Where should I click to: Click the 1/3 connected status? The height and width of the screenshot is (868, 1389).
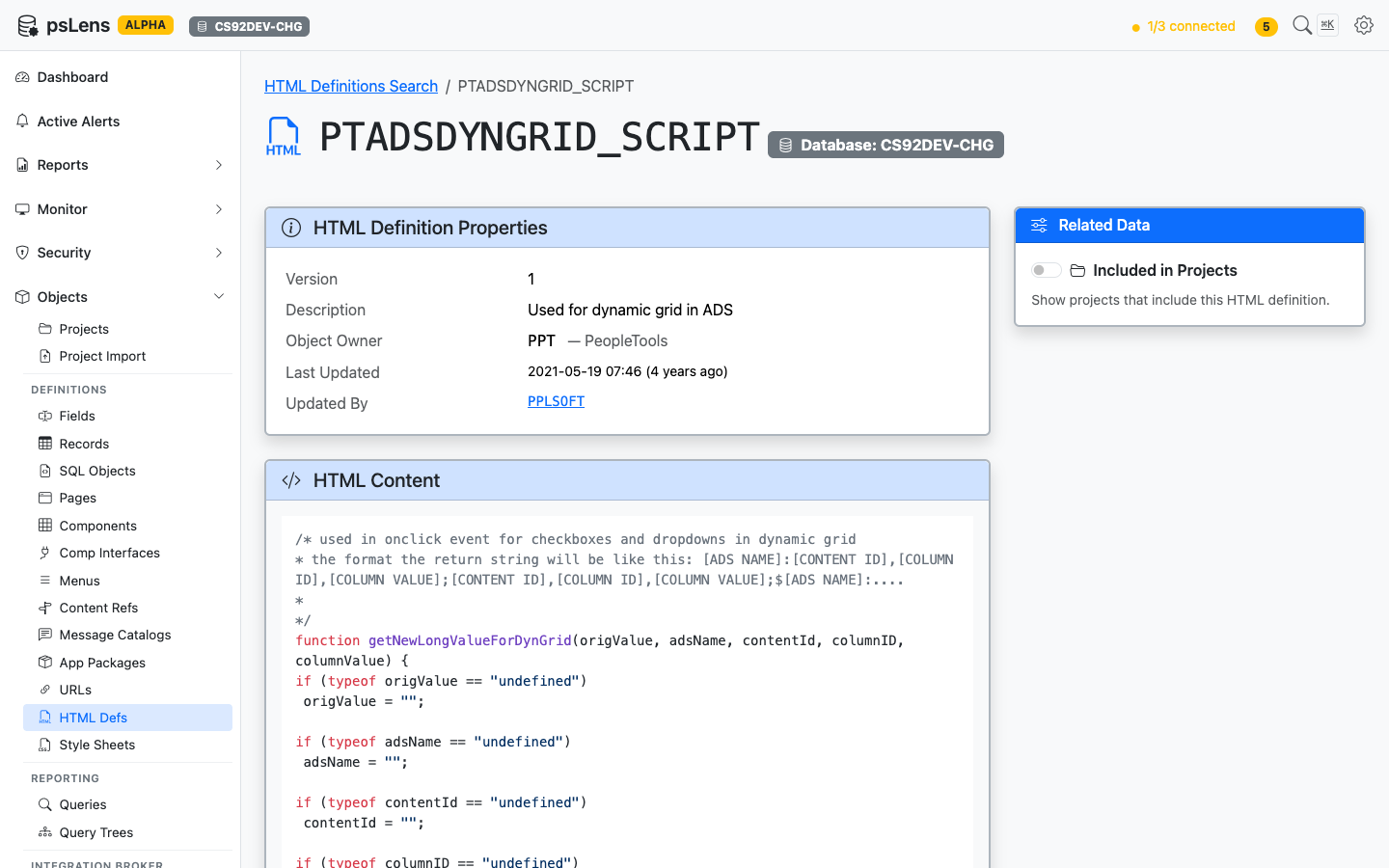point(1184,26)
